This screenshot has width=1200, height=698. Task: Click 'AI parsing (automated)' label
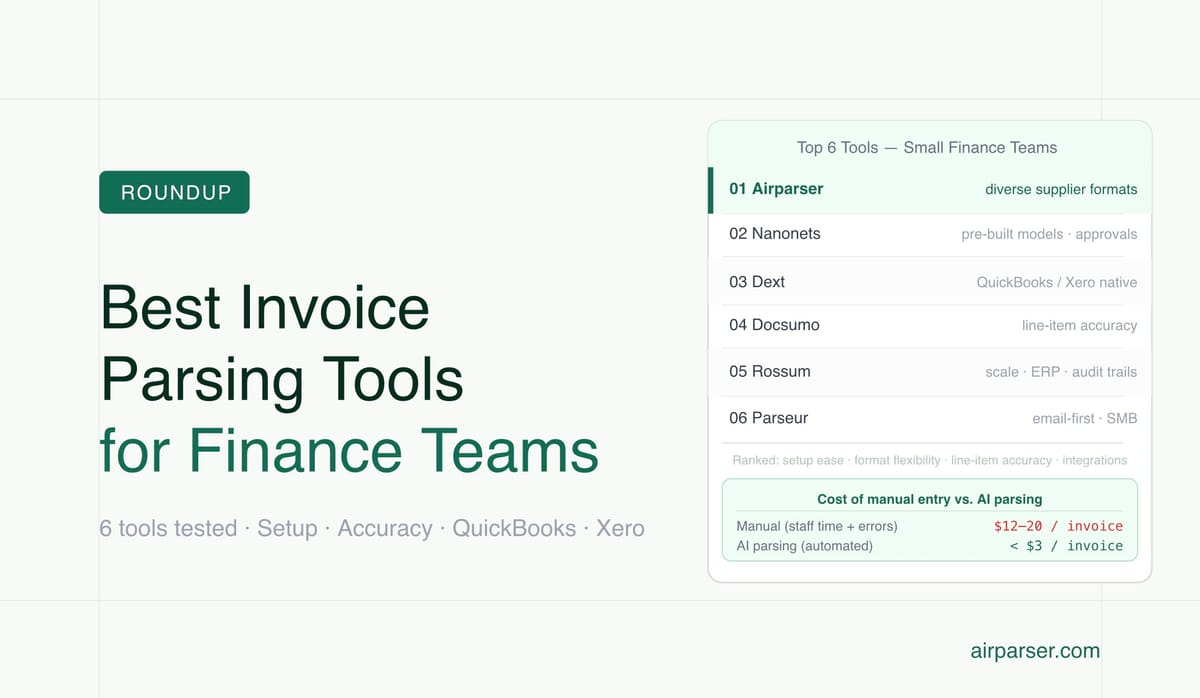pos(805,546)
